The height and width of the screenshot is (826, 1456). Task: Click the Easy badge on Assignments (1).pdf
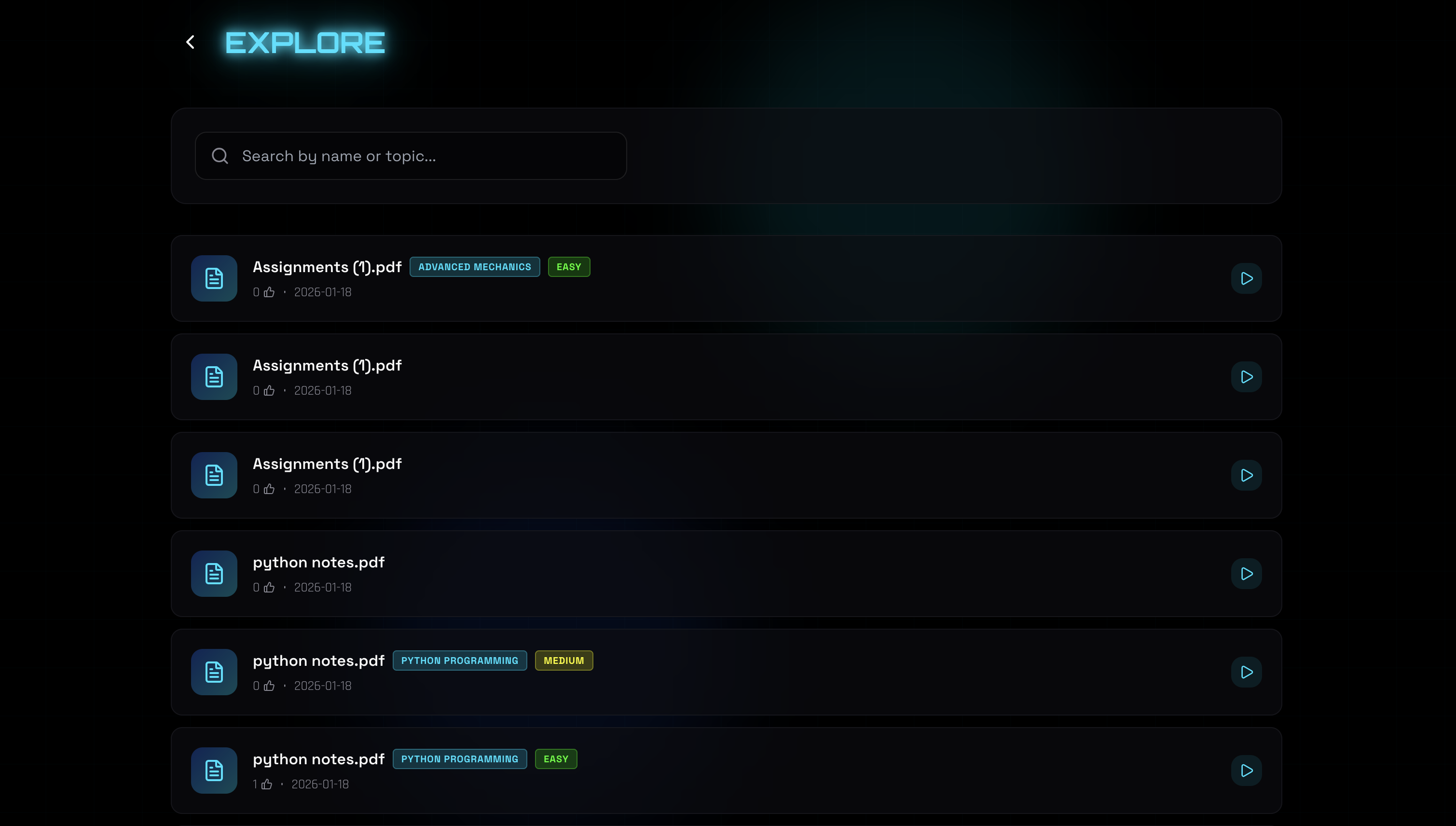coord(568,267)
